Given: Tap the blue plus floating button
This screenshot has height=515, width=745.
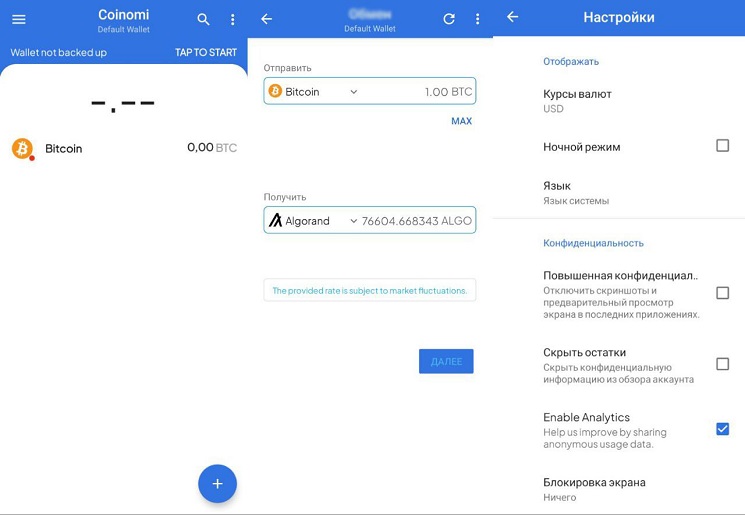Looking at the screenshot, I should 217,483.
